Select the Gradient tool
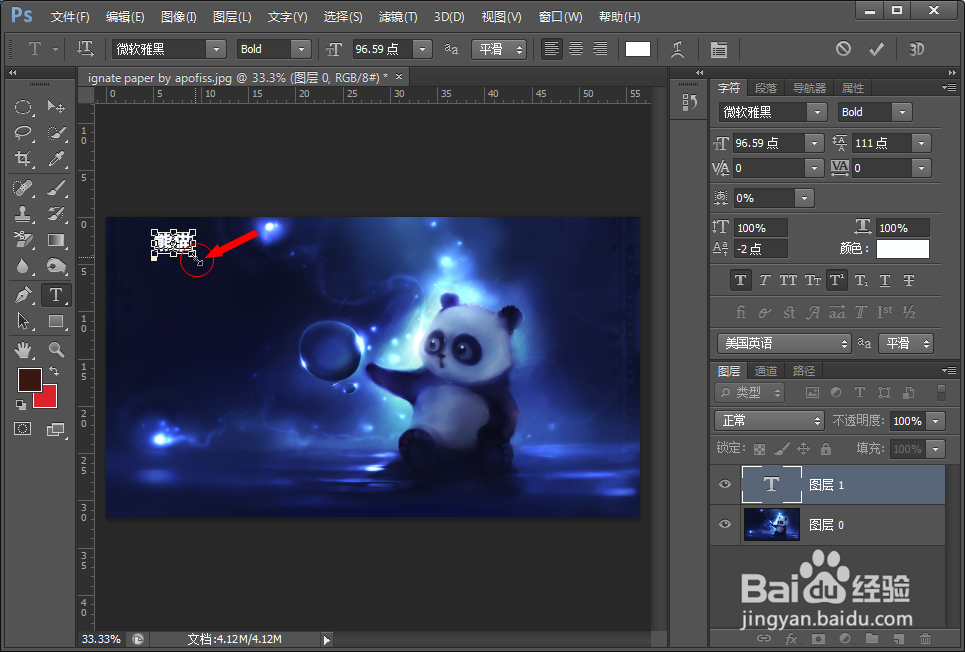 (56, 239)
